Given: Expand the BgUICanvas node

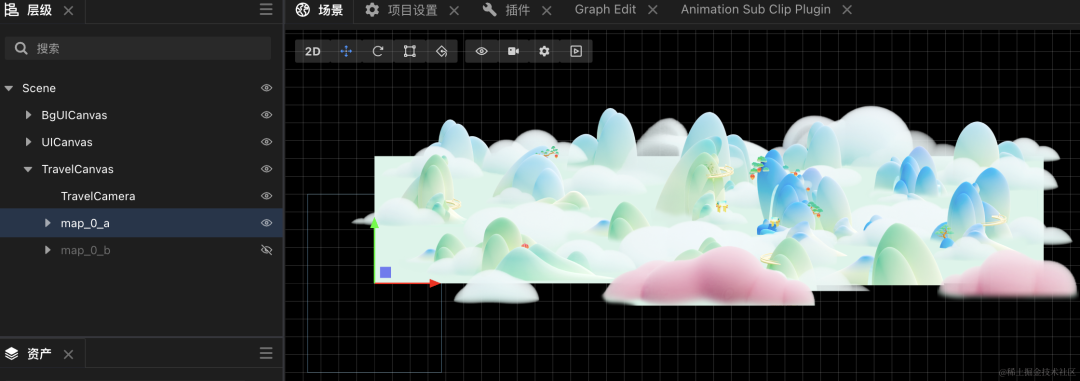Looking at the screenshot, I should pos(28,115).
